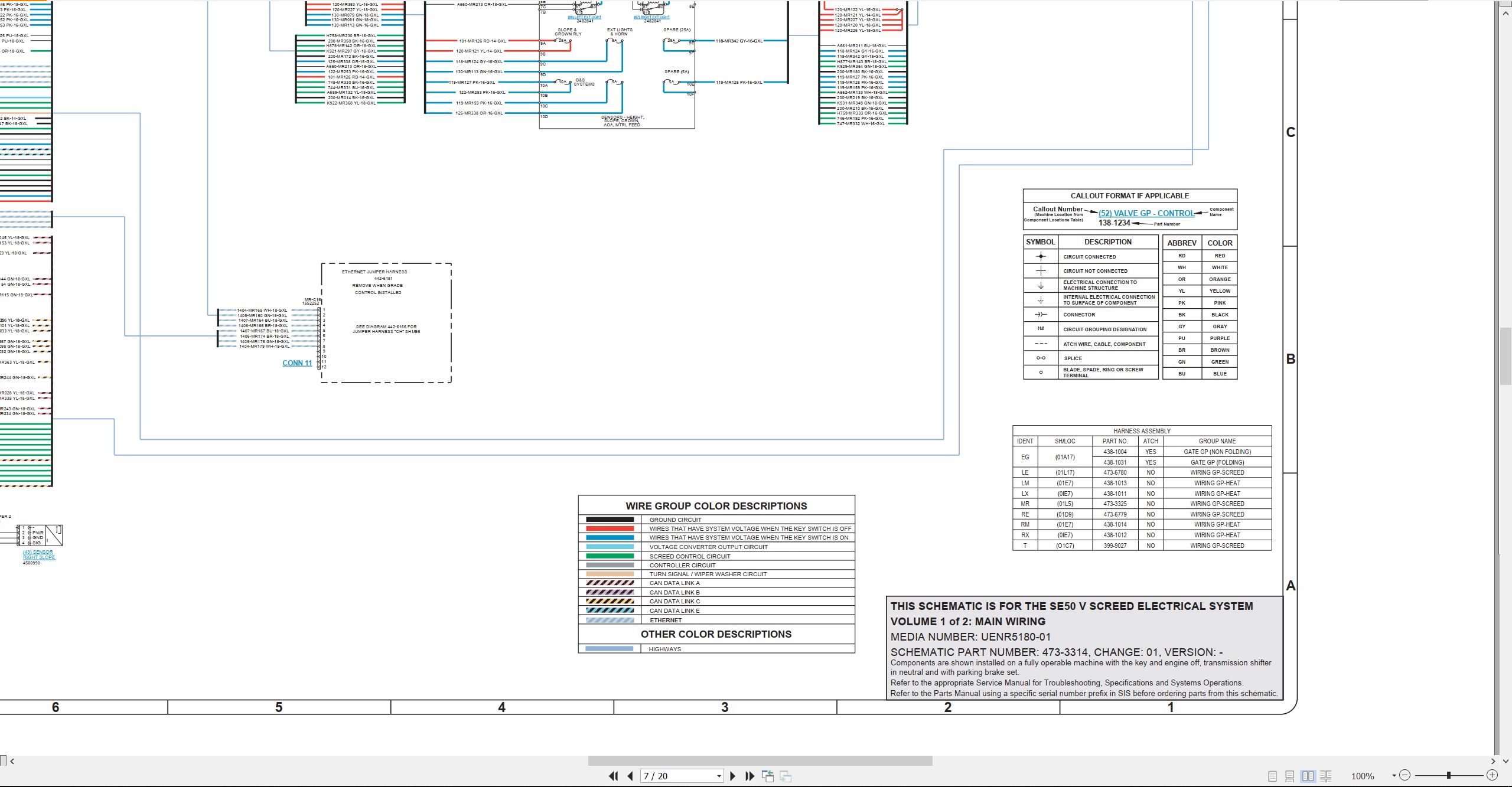Image resolution: width=1512 pixels, height=787 pixels.
Task: Toggle two-page facing view
Action: (1308, 776)
